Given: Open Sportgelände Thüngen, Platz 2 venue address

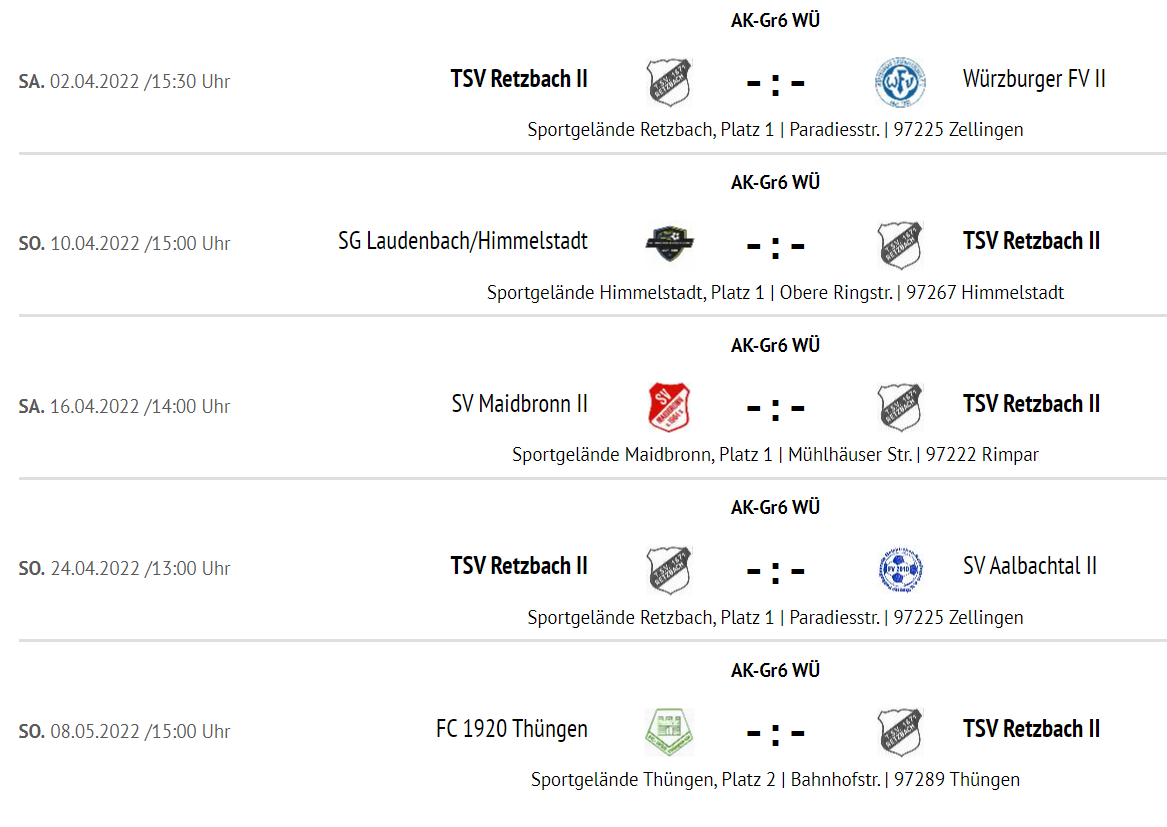Looking at the screenshot, I should [775, 779].
